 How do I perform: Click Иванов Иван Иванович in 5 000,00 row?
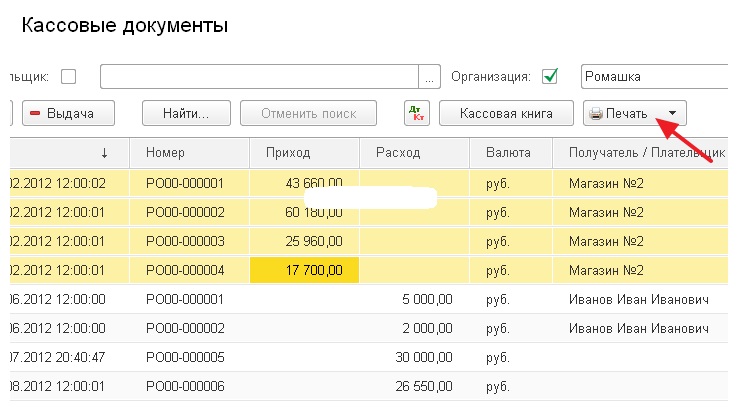tap(638, 299)
